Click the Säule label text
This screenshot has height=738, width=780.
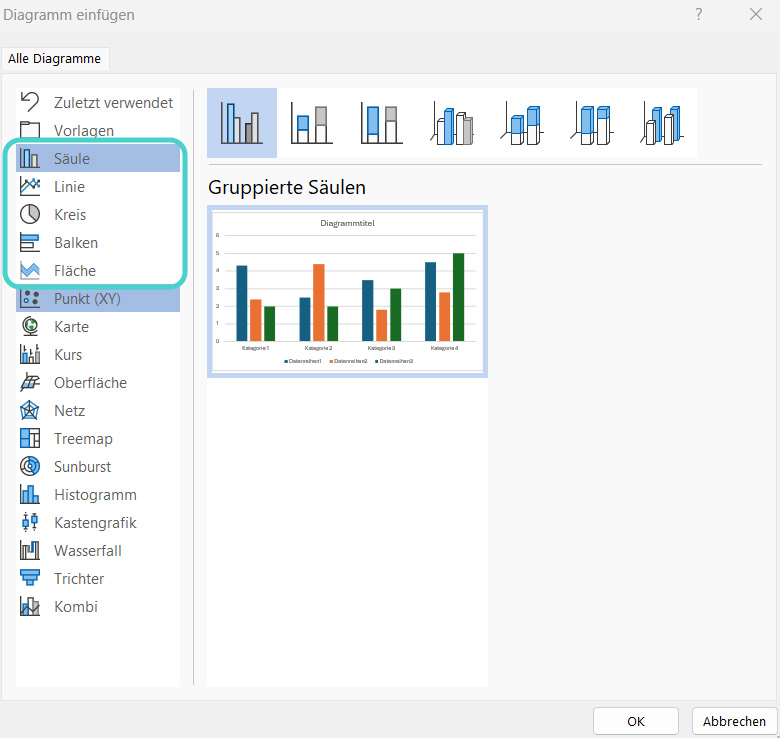point(72,159)
